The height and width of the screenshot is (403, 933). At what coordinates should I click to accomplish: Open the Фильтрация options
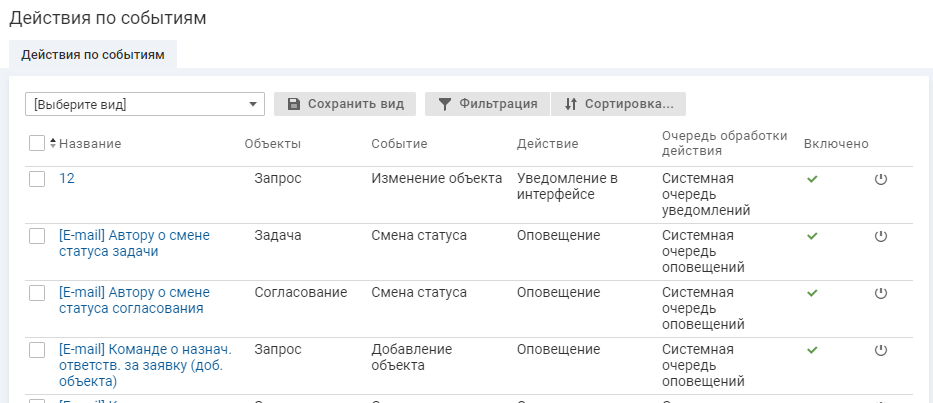487,104
